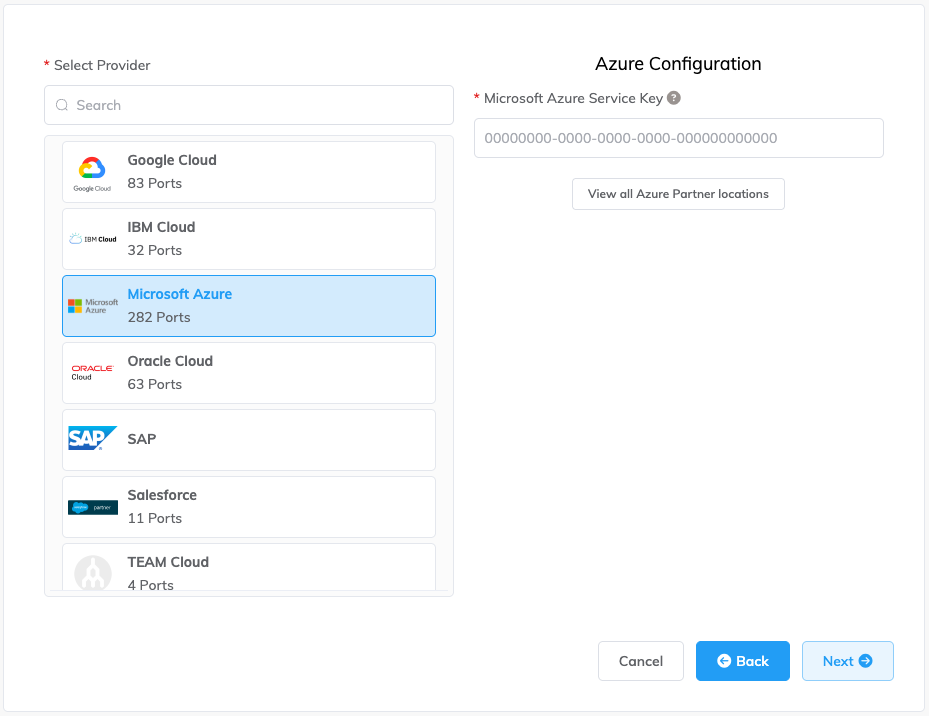Image resolution: width=929 pixels, height=716 pixels.
Task: Click the back arrow icon on Back button
Action: pyautogui.click(x=725, y=660)
